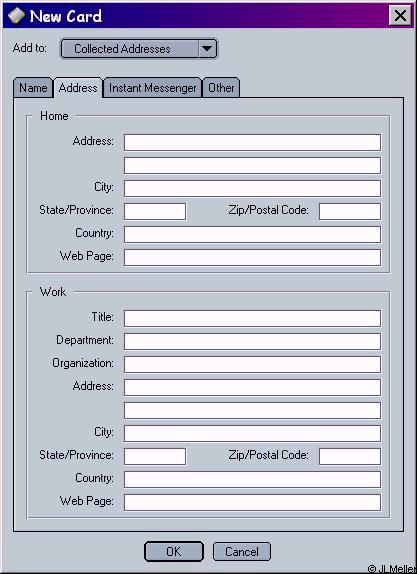Close the New Card dialog

(400, 16)
